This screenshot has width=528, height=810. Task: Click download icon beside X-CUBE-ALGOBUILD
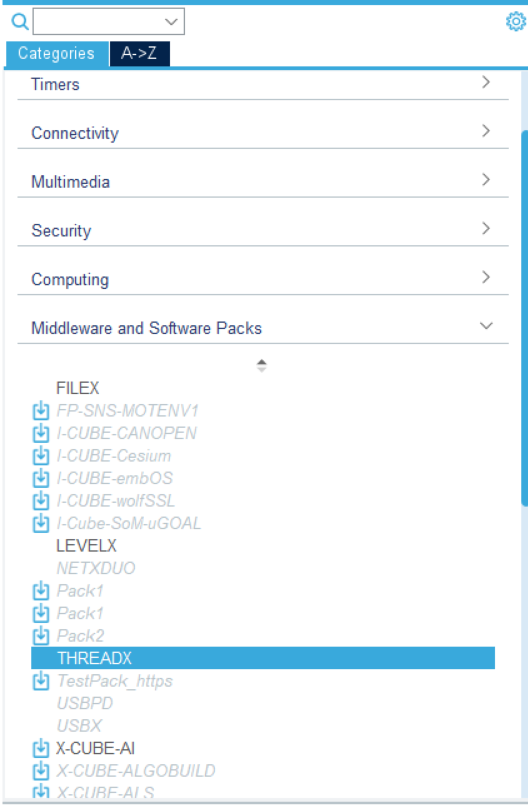click(41, 771)
